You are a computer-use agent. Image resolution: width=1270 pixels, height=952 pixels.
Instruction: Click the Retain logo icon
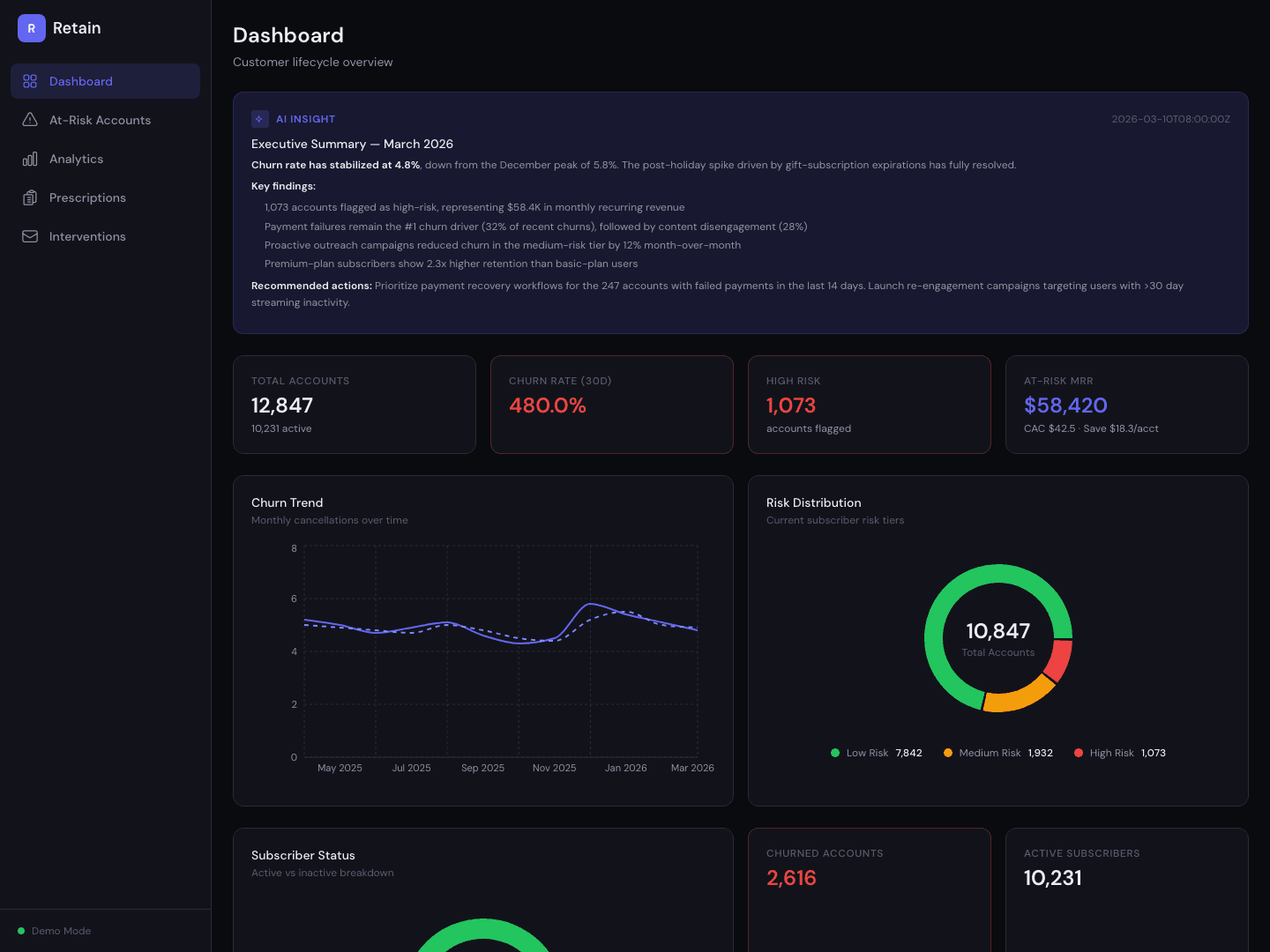pos(32,28)
